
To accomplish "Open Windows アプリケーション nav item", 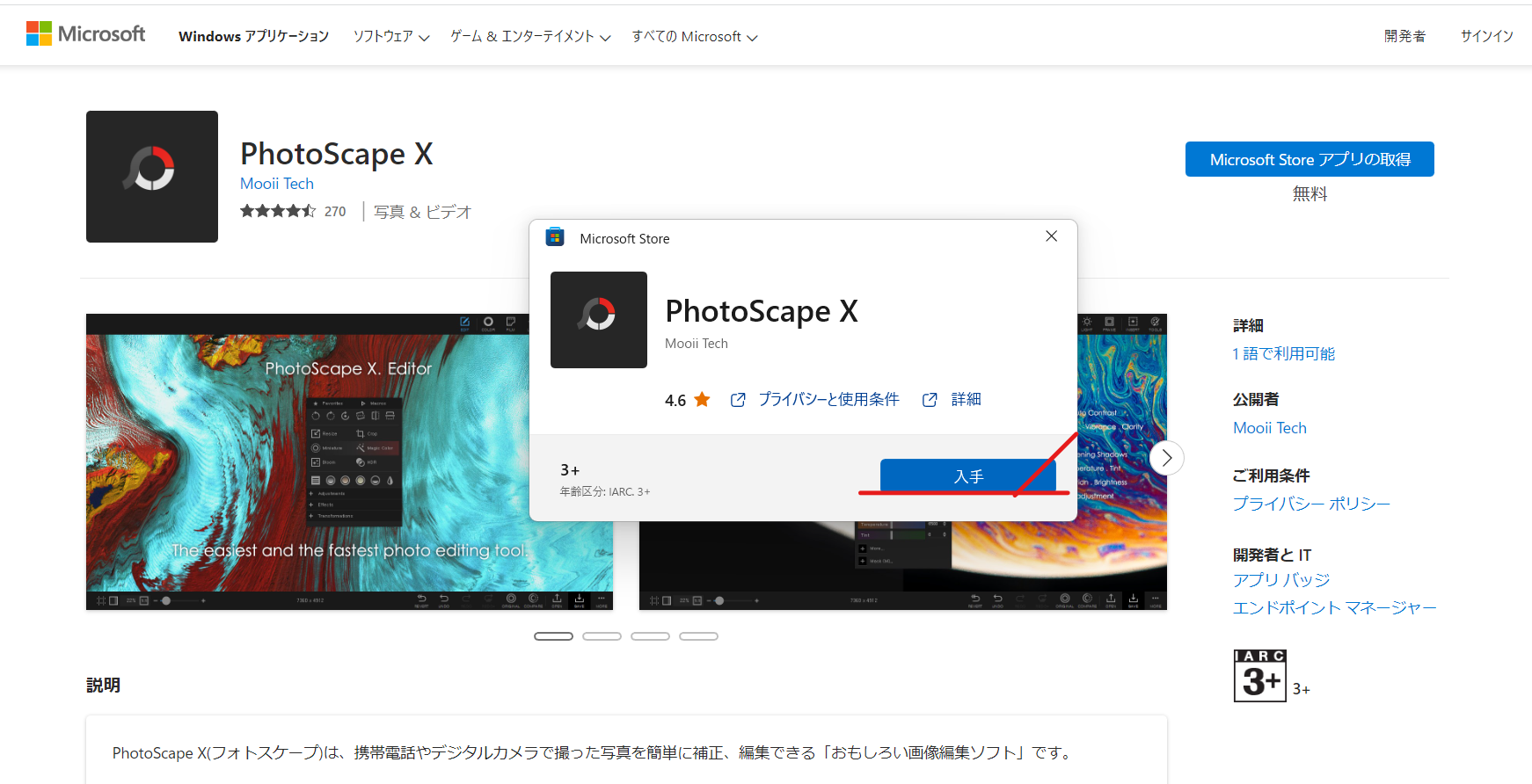I will [x=253, y=36].
